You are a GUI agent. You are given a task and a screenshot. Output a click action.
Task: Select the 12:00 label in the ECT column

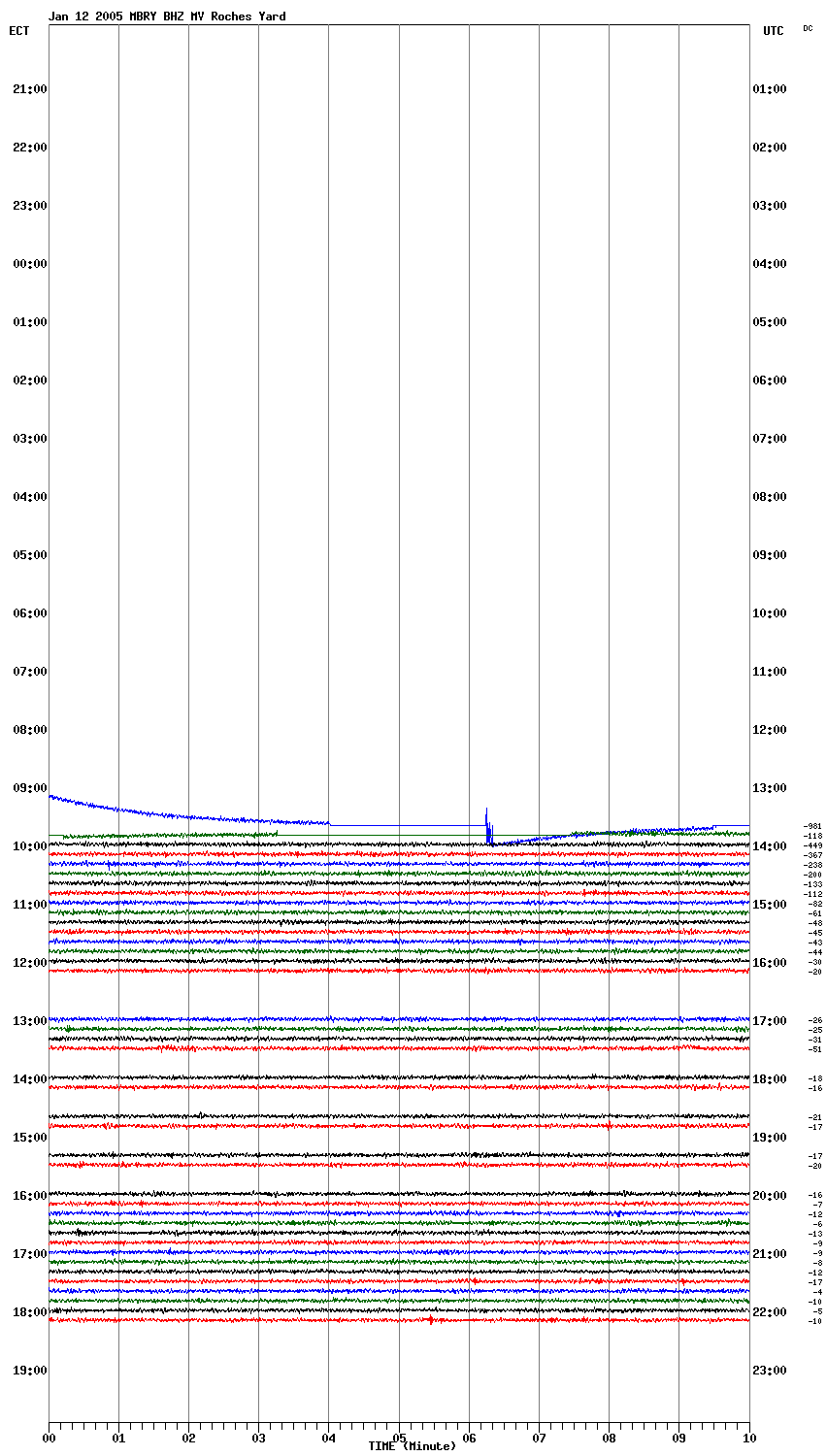coord(30,963)
